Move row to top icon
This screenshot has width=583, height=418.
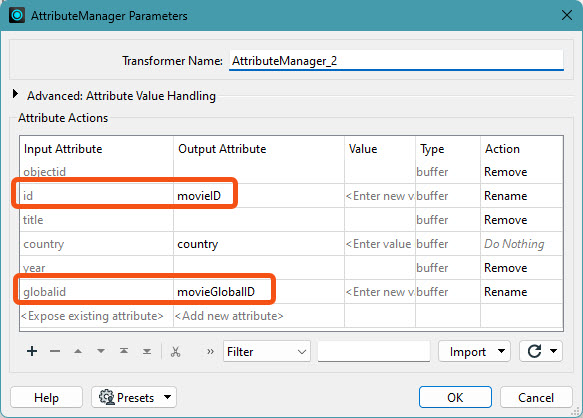[x=124, y=351]
